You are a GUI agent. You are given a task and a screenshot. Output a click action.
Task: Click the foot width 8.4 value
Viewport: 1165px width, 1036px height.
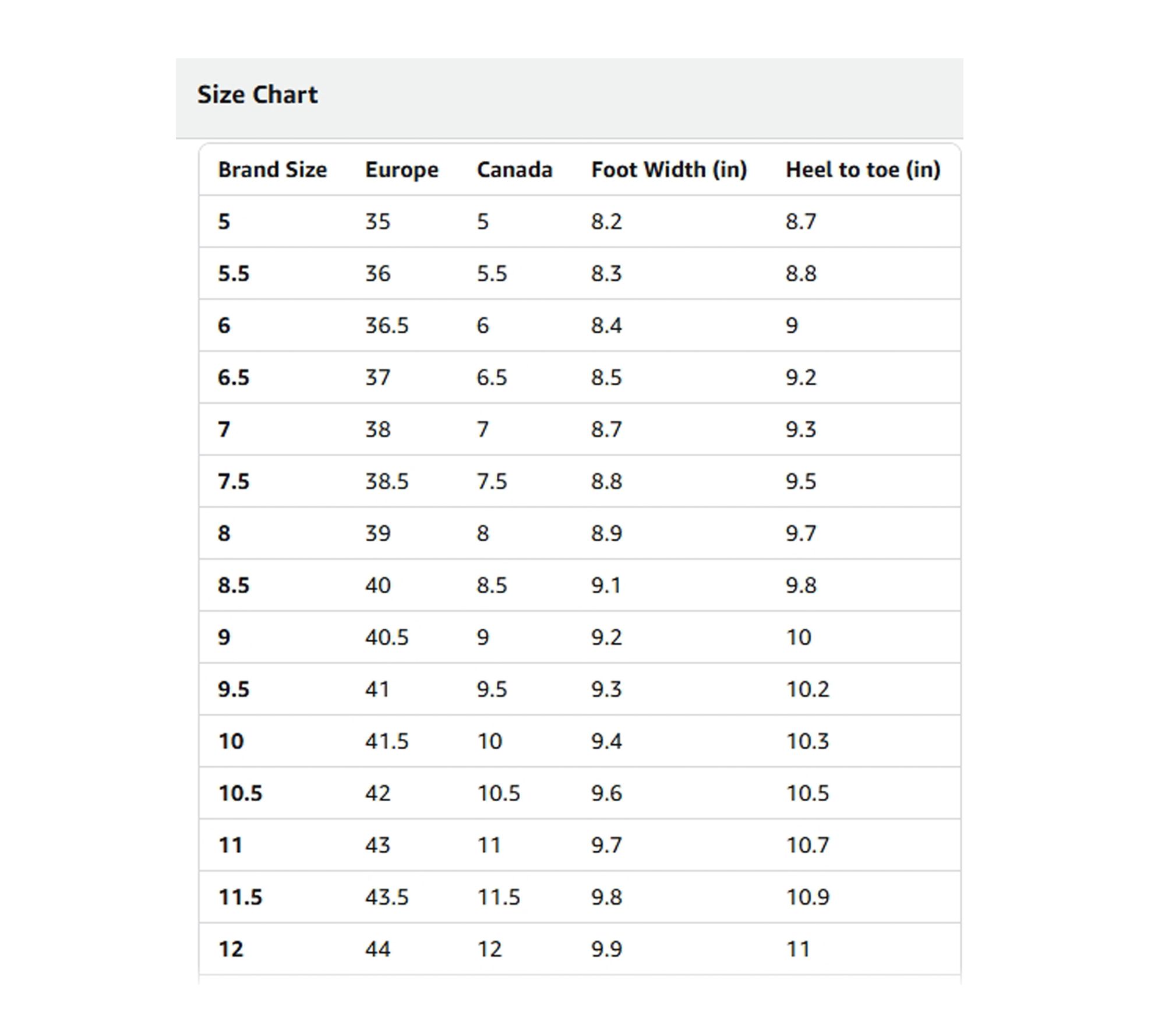[606, 325]
